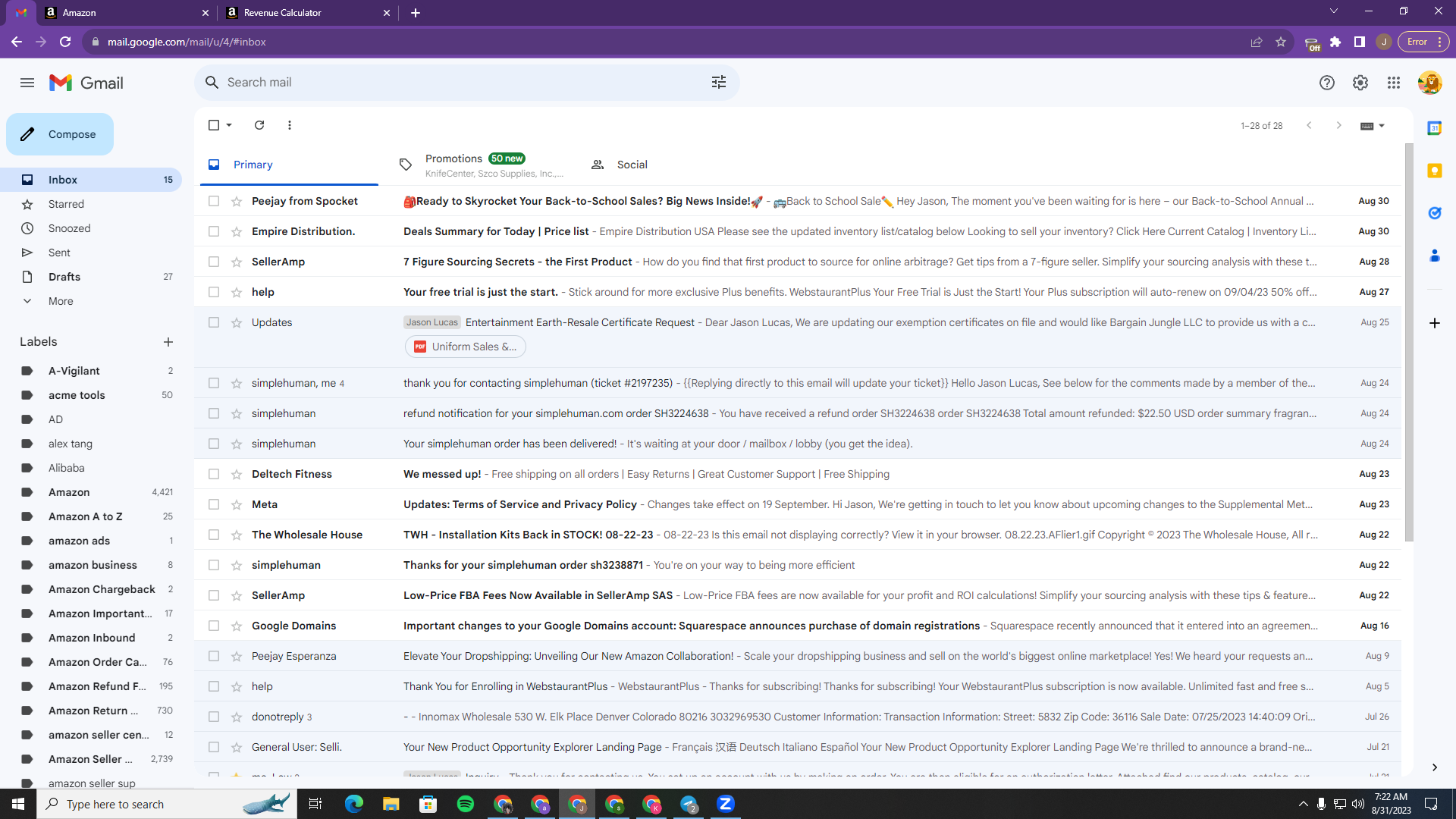The height and width of the screenshot is (819, 1456).
Task: Star the Google Domains email
Action: (237, 626)
